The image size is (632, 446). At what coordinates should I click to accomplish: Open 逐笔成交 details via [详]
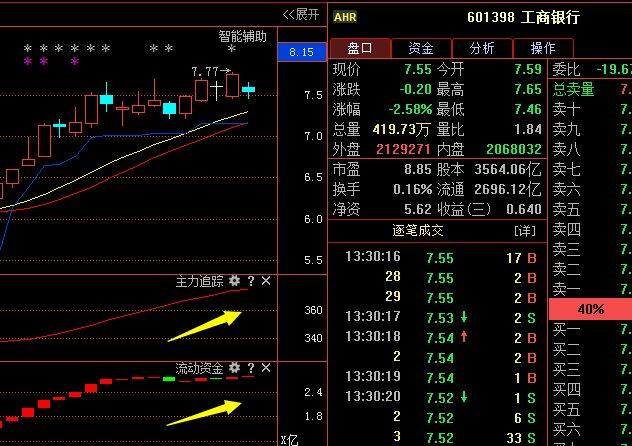click(525, 231)
